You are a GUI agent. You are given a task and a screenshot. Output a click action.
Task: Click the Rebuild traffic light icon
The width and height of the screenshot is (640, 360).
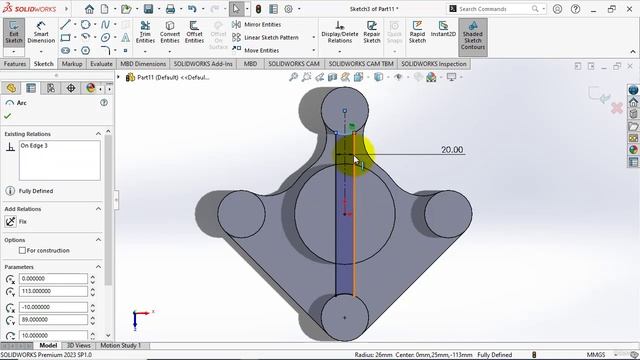pos(258,9)
